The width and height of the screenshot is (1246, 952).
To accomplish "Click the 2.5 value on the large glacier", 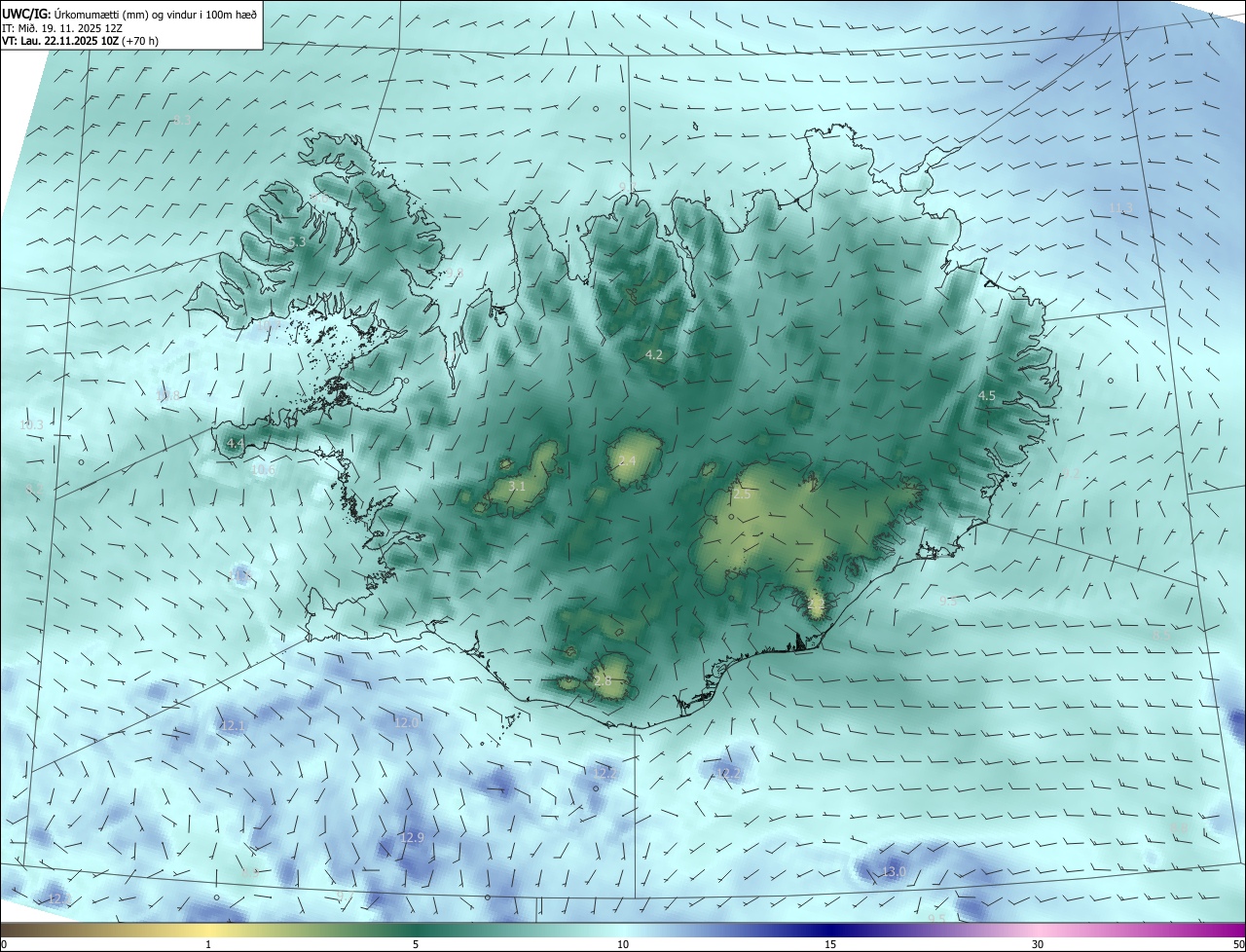I will (742, 494).
